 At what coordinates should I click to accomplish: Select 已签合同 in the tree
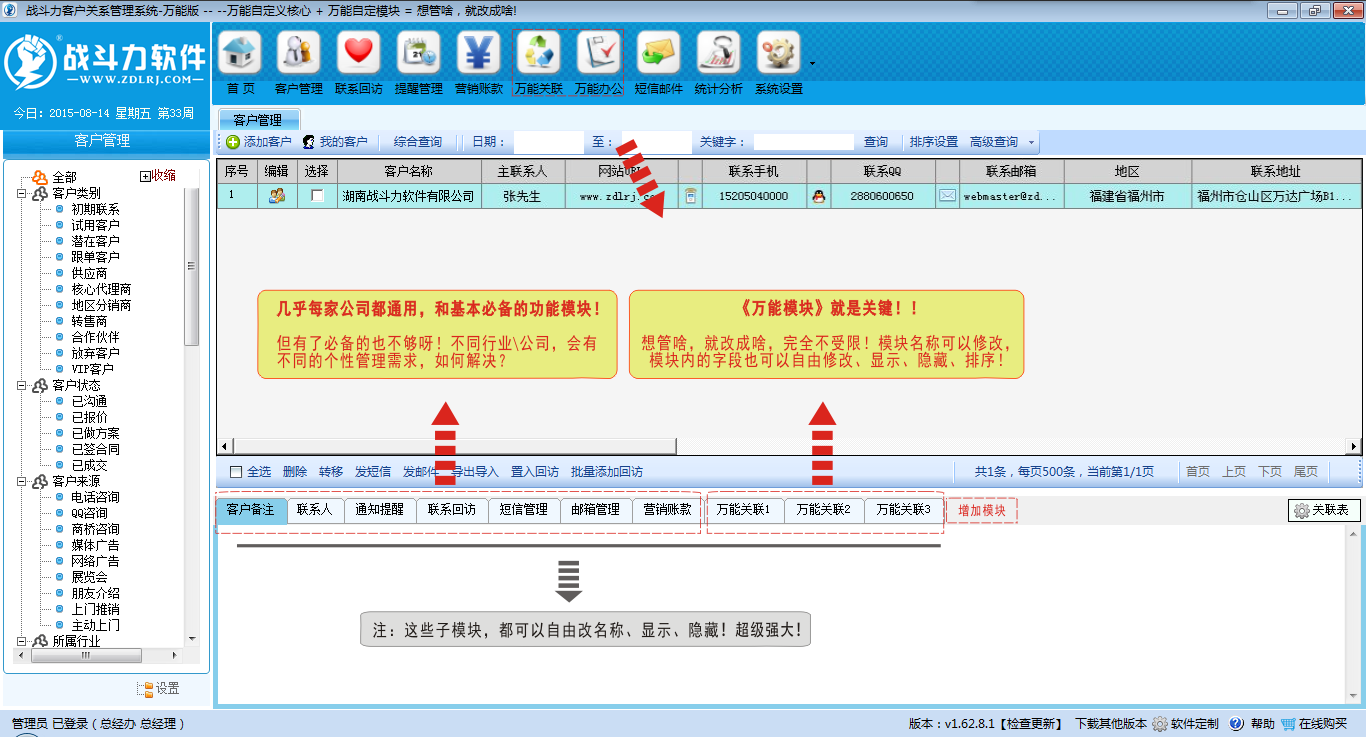pos(95,449)
